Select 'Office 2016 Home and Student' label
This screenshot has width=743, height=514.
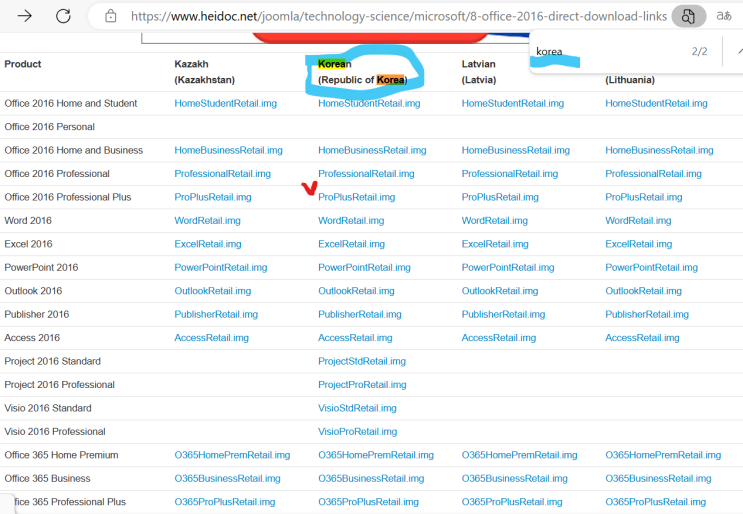tap(71, 103)
